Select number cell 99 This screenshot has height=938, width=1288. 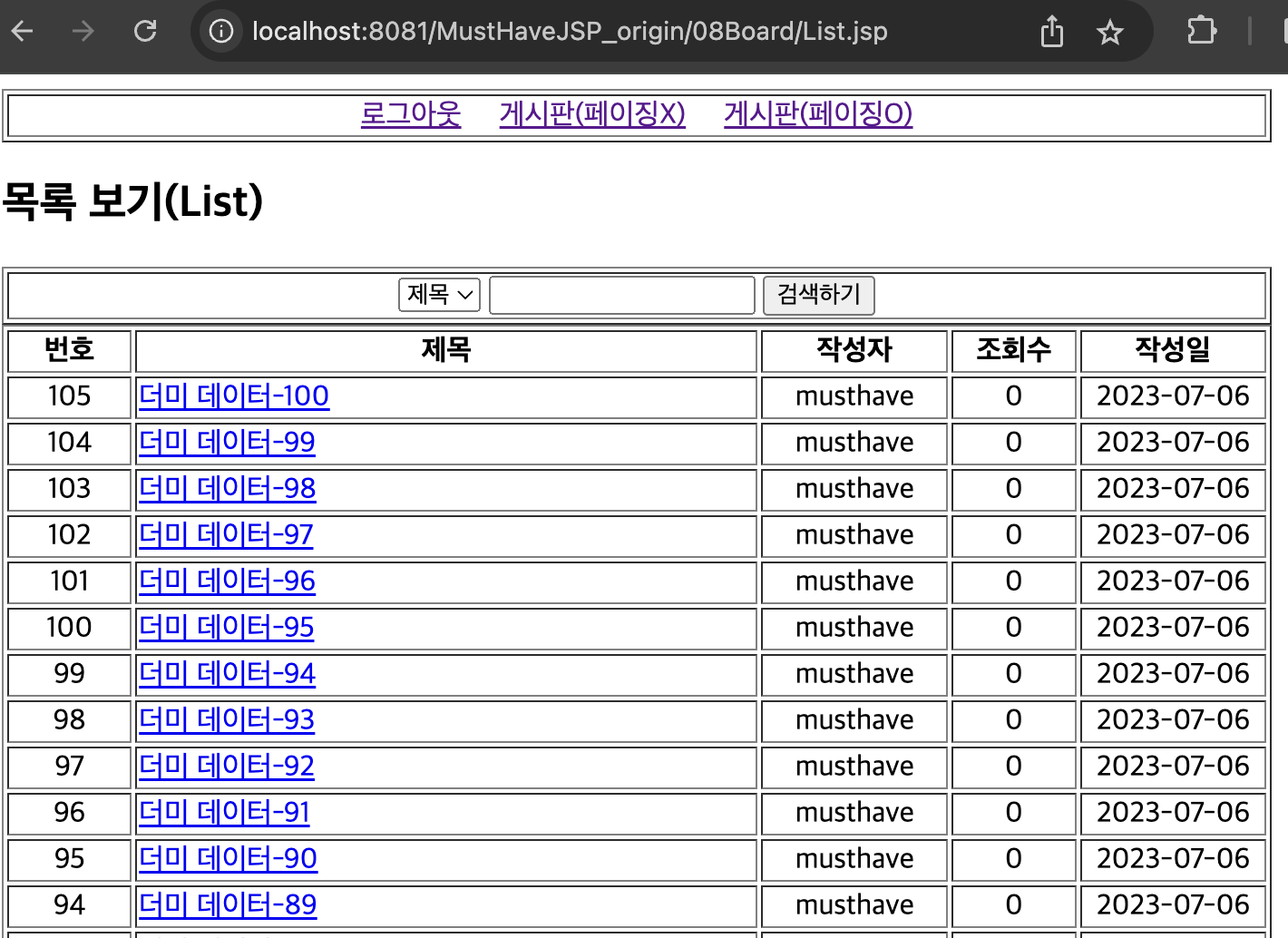(70, 674)
